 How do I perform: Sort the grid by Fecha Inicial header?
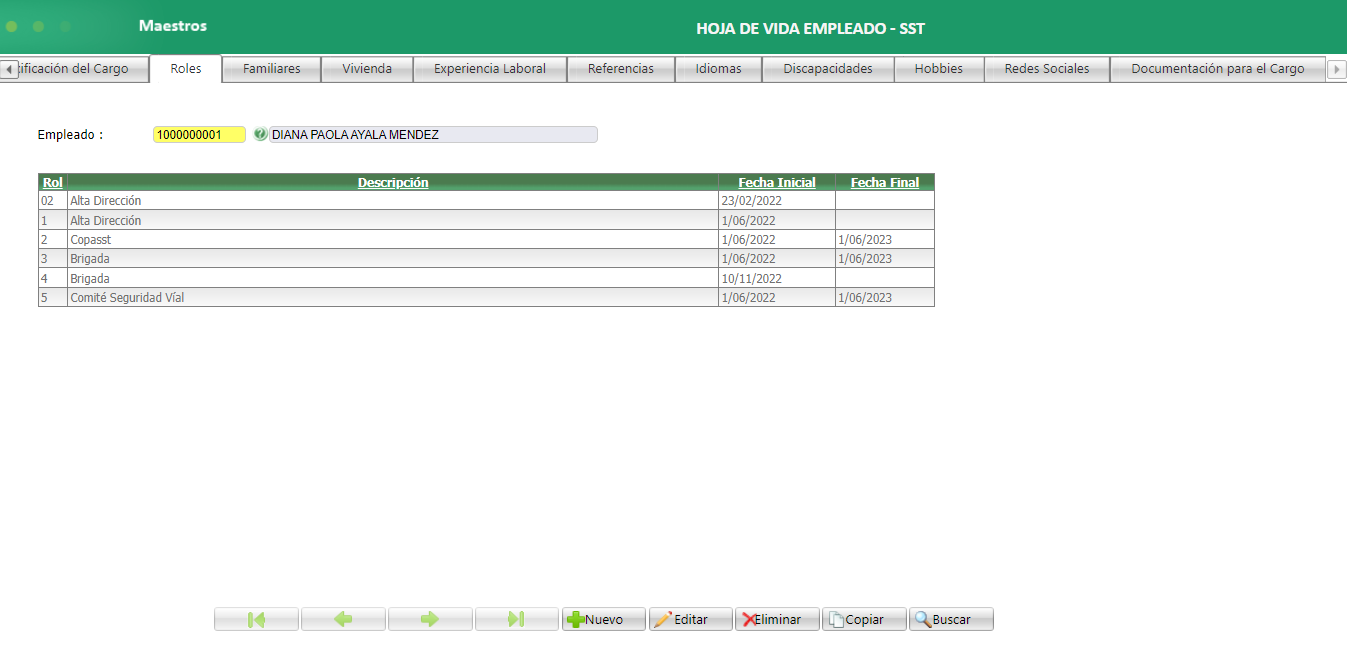click(776, 182)
